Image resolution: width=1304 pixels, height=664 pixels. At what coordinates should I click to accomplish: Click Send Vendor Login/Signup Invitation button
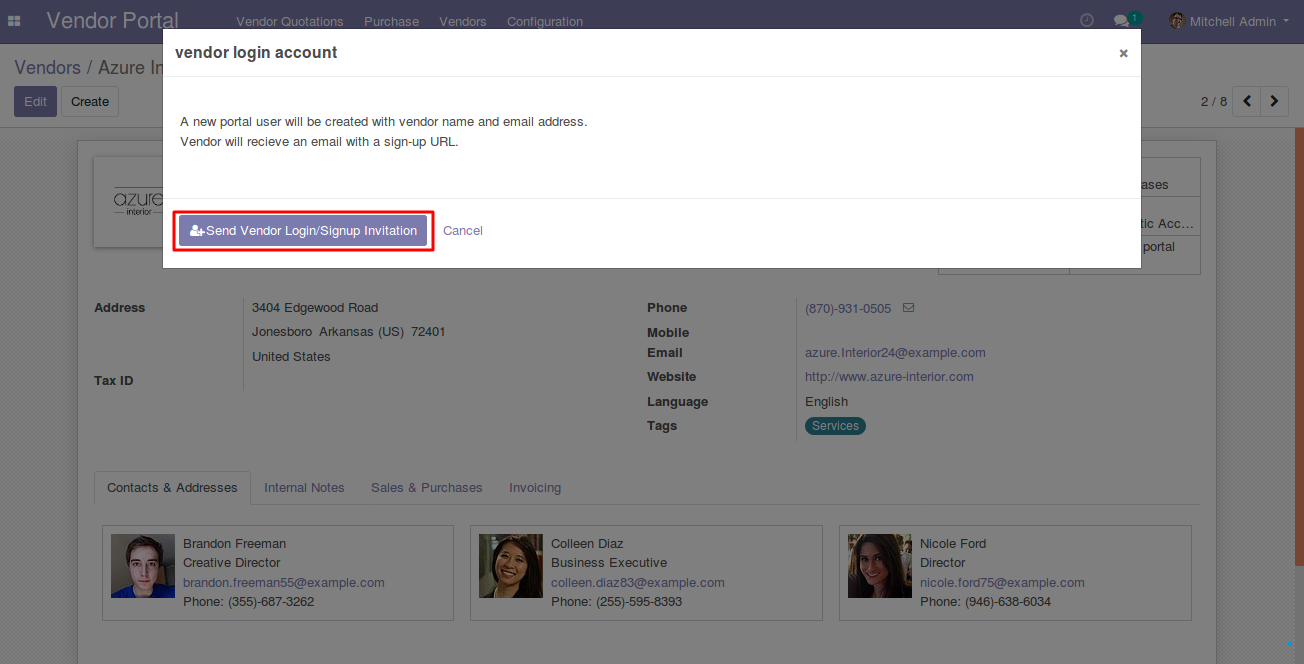303,231
